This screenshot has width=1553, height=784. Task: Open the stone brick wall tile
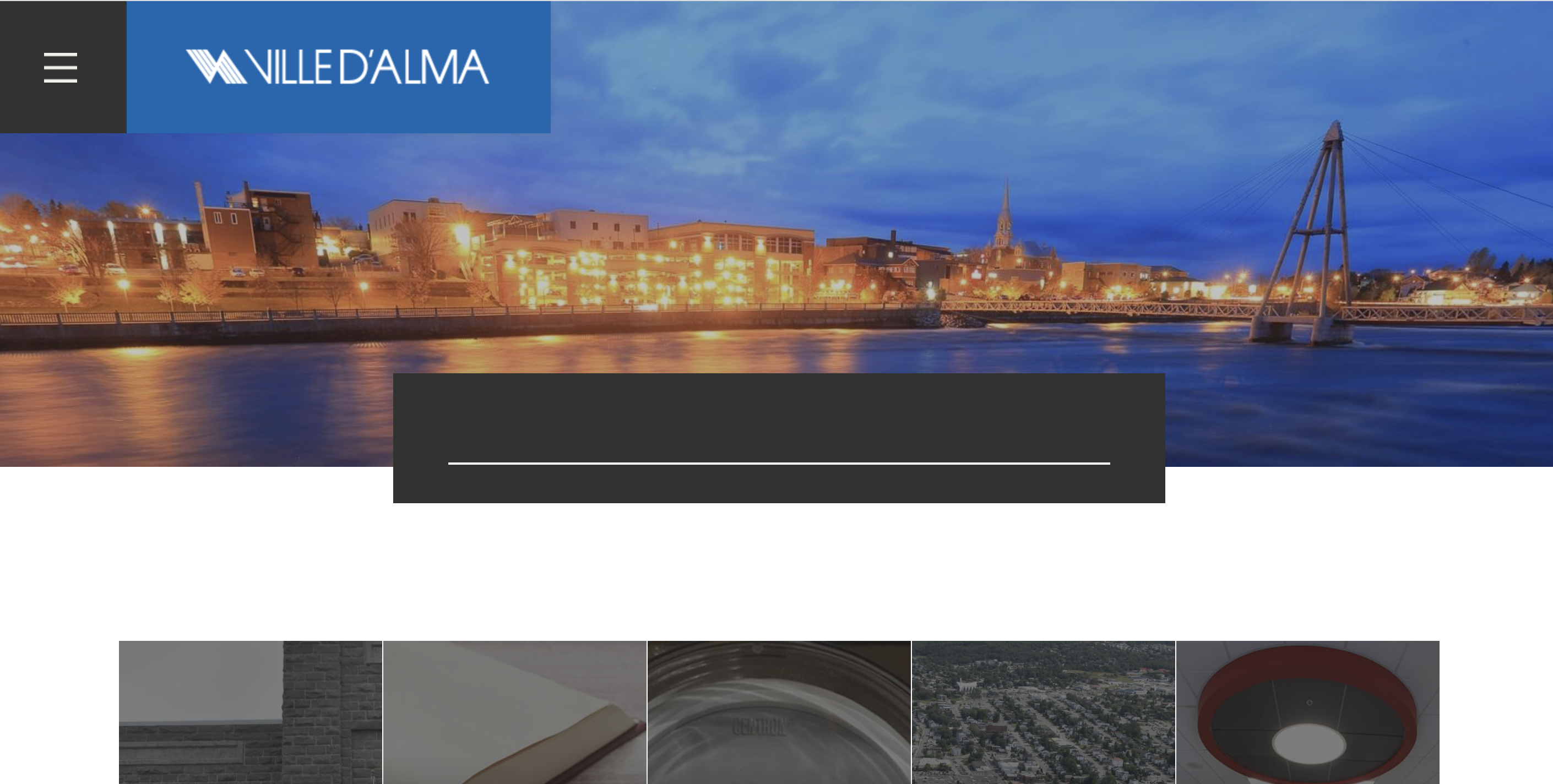[x=250, y=712]
